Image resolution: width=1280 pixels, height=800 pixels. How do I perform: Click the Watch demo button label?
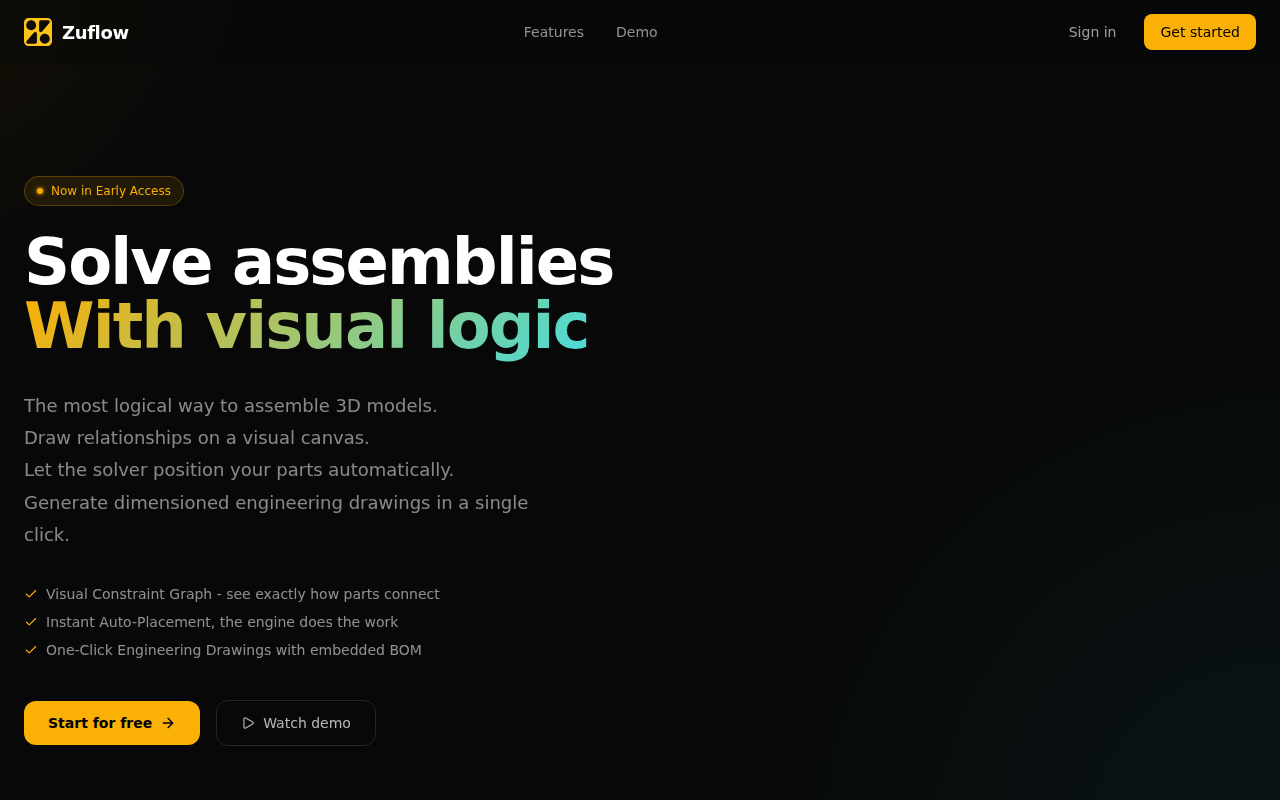click(307, 723)
